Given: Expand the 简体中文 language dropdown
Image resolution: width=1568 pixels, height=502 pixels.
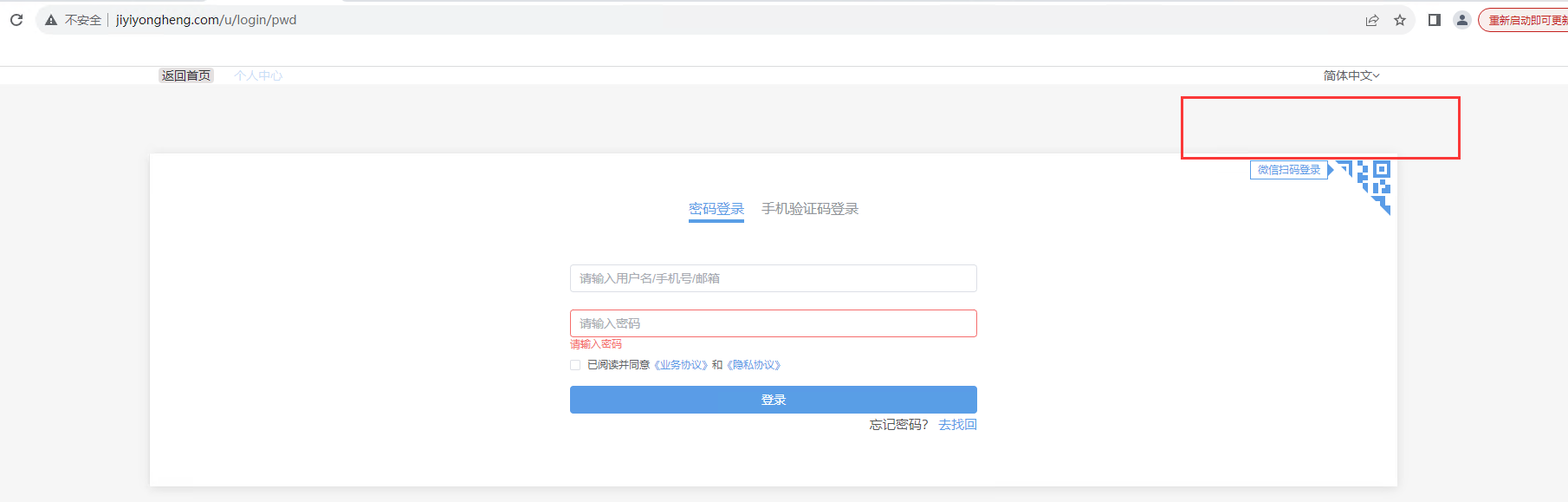Looking at the screenshot, I should pos(1351,75).
